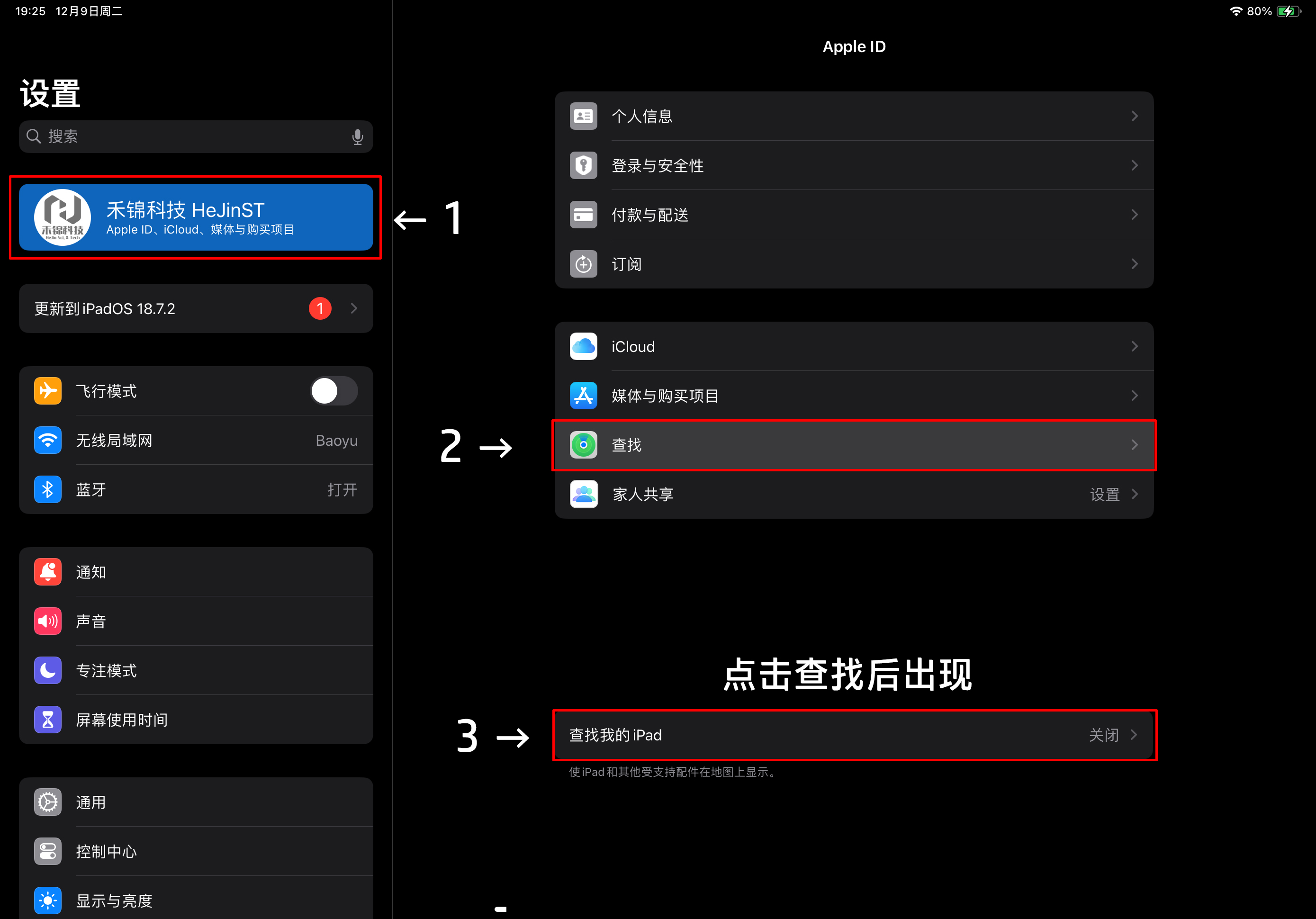Open 付款与配送 via its chevron
1316x919 pixels.
tap(1135, 215)
